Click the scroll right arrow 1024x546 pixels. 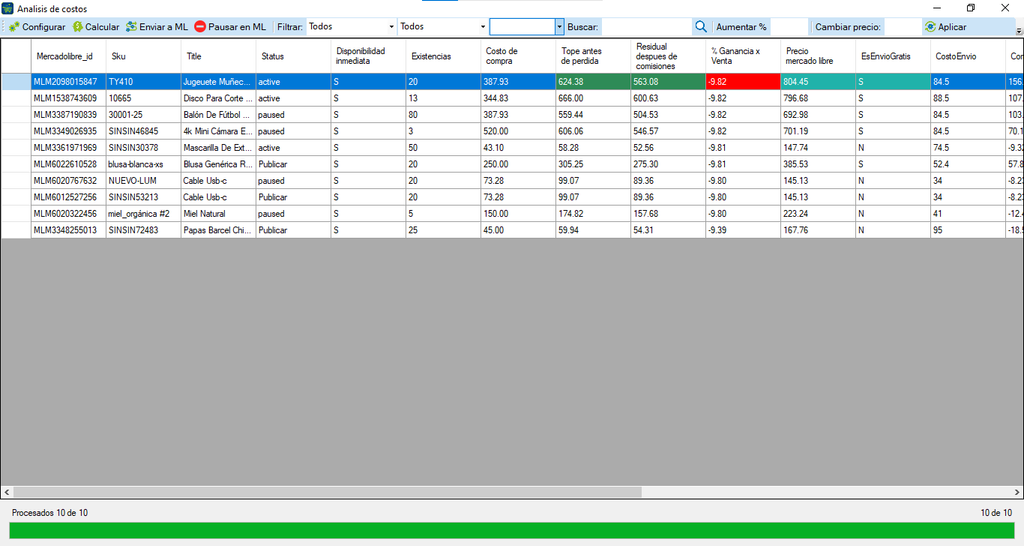pos(1017,492)
